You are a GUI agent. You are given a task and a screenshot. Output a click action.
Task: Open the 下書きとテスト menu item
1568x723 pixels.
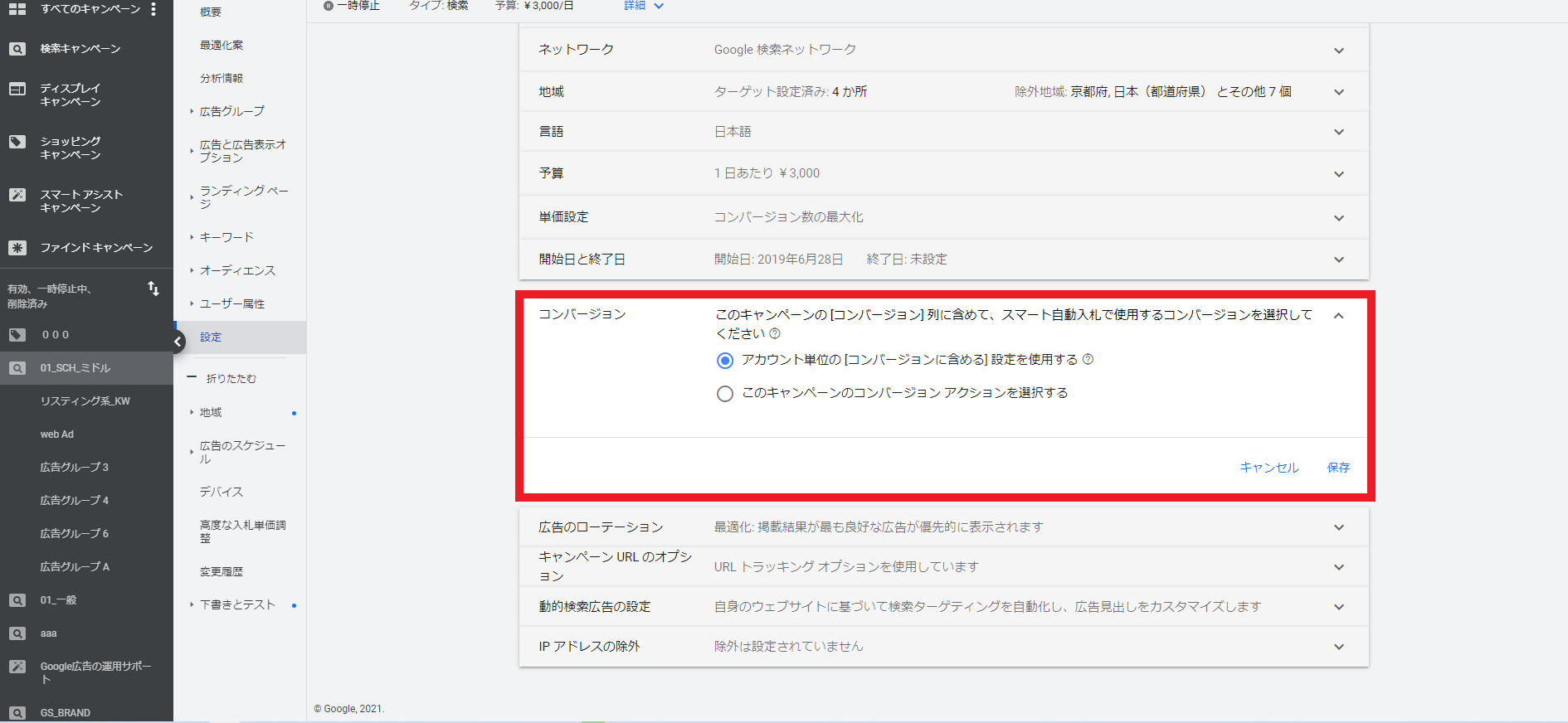[x=237, y=604]
